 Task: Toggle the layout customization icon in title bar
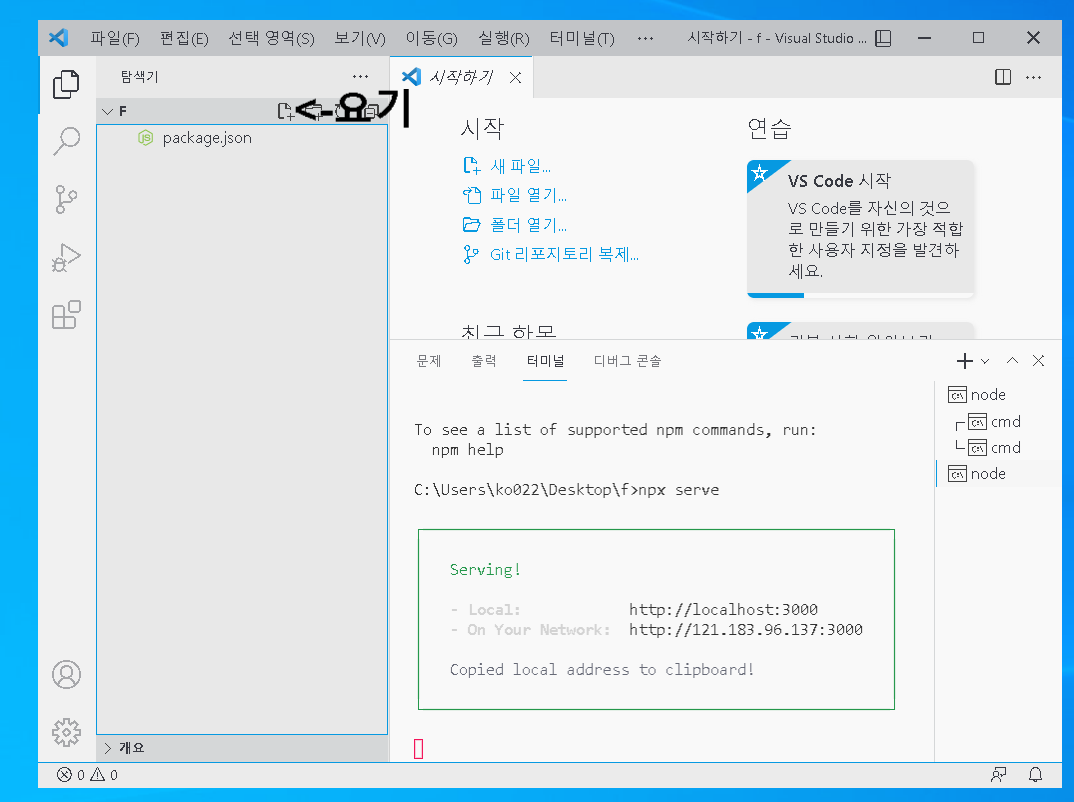coord(884,38)
